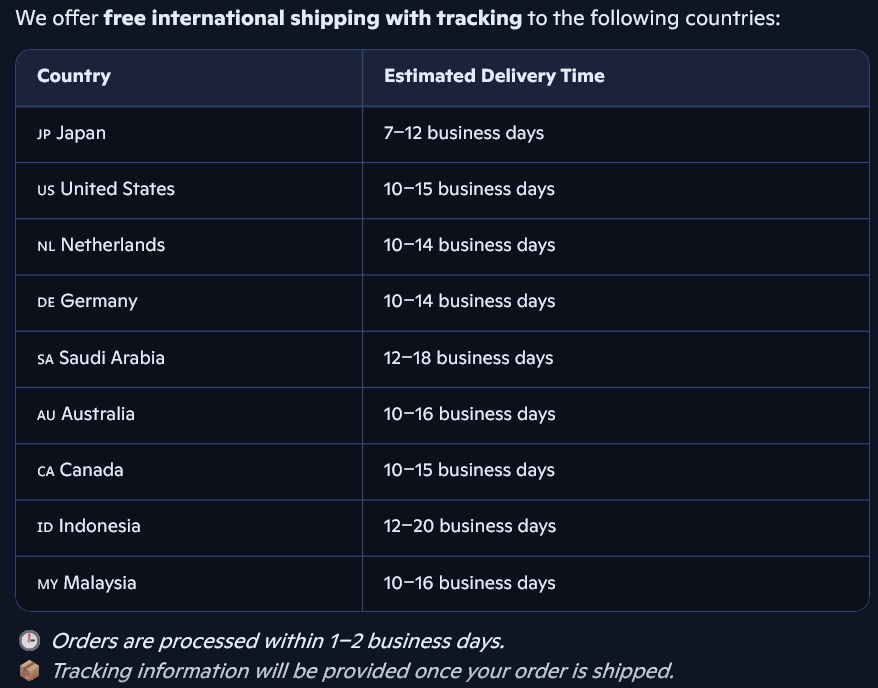Viewport: 878px width, 688px height.
Task: Click the US flag code icon
Action: point(46,191)
